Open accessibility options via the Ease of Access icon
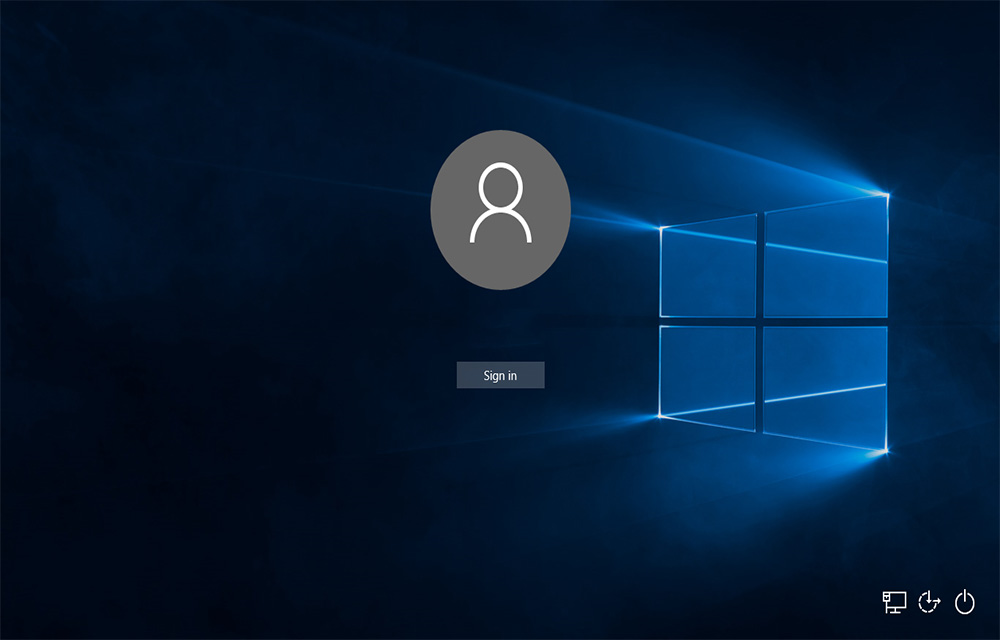This screenshot has height=640, width=1000. click(930, 602)
